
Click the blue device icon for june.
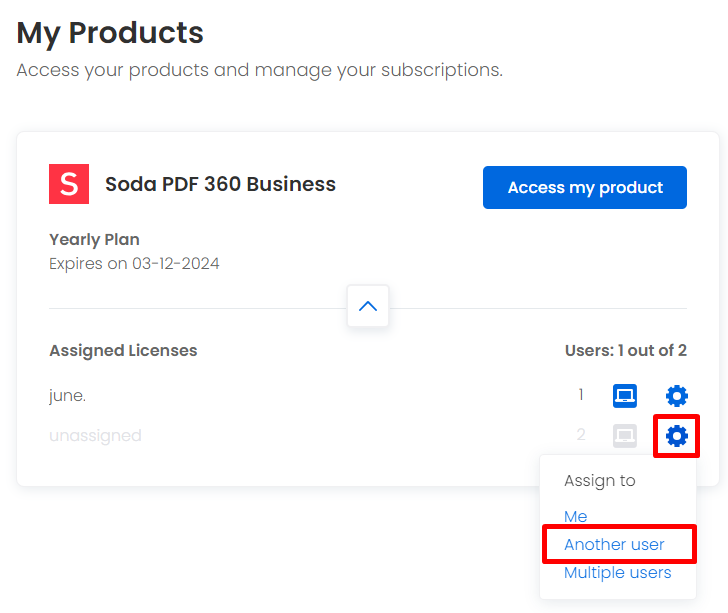[x=624, y=396]
